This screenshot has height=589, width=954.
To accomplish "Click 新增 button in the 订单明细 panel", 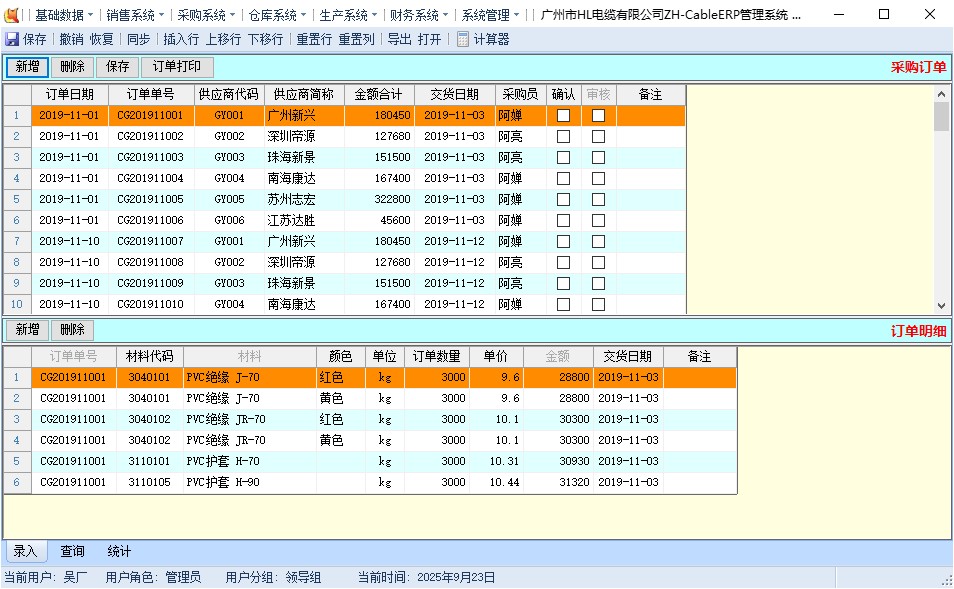I will [27, 330].
